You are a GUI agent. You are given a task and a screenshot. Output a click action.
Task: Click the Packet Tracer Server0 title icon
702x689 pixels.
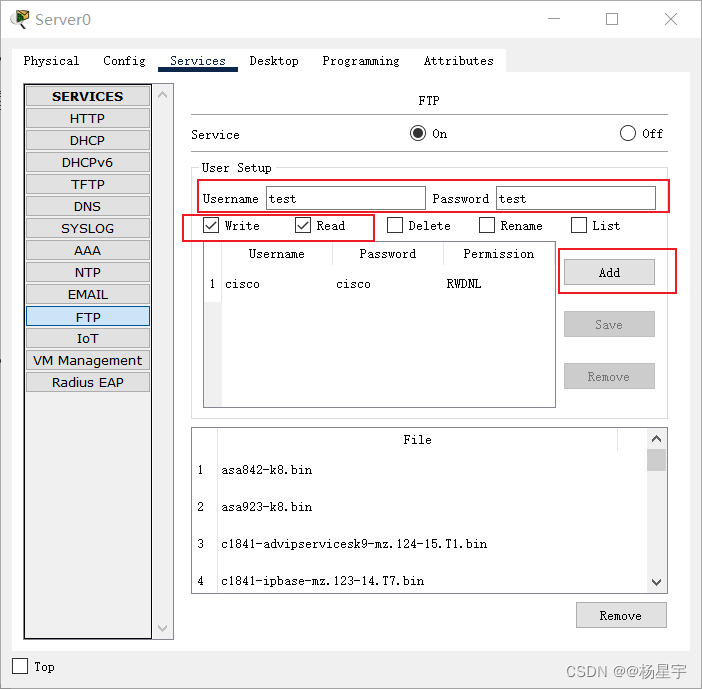coord(20,19)
